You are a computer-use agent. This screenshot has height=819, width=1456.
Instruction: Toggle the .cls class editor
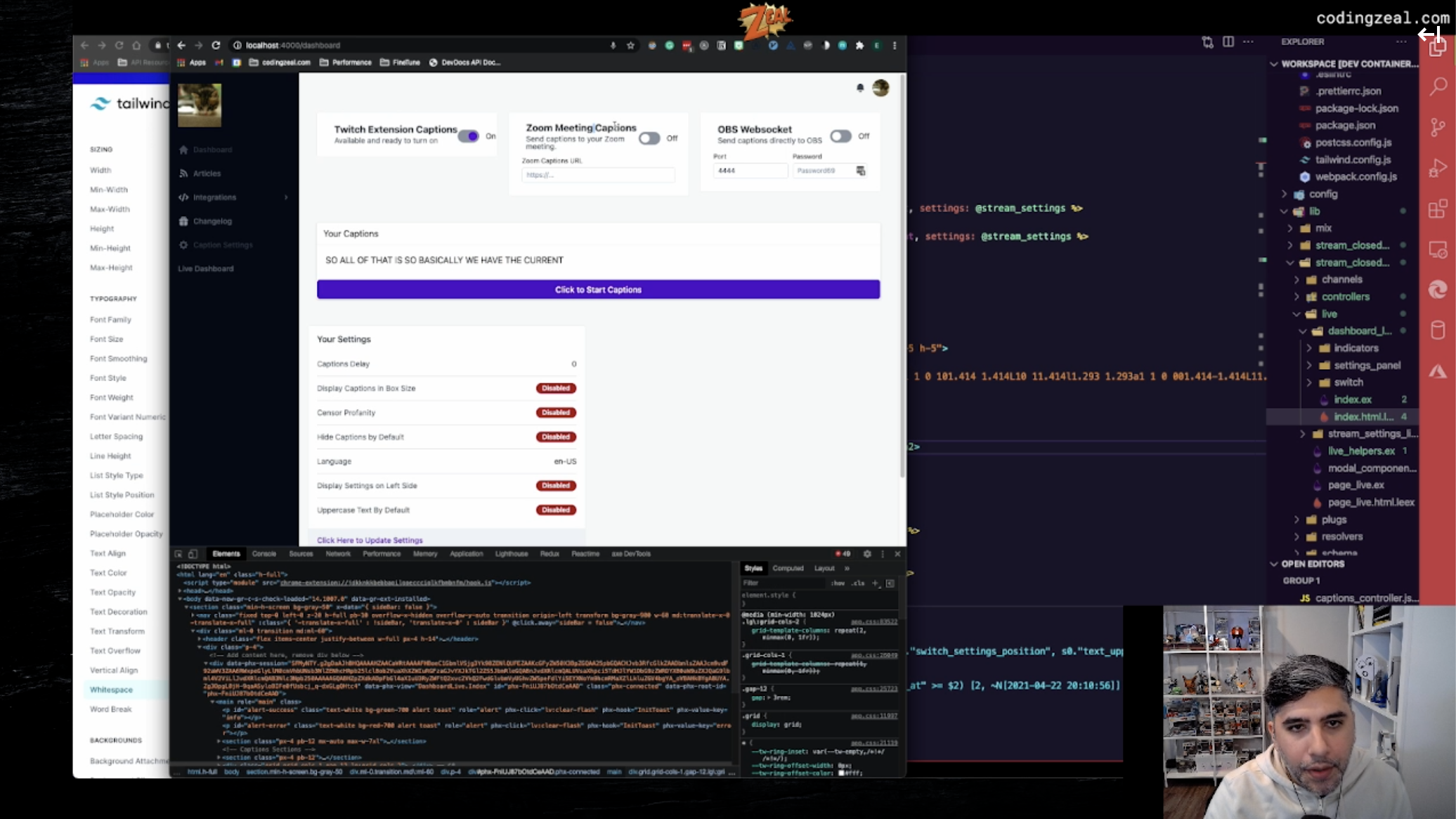(858, 583)
